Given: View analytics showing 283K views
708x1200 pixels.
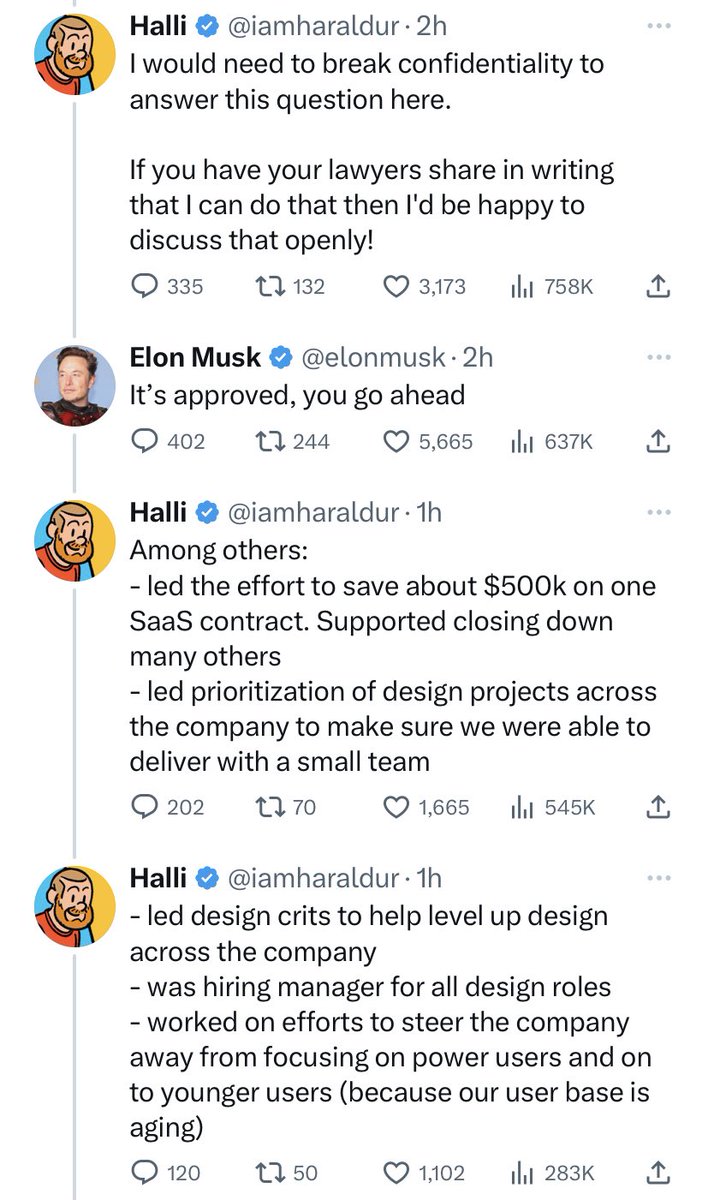Looking at the screenshot, I should (x=553, y=1172).
